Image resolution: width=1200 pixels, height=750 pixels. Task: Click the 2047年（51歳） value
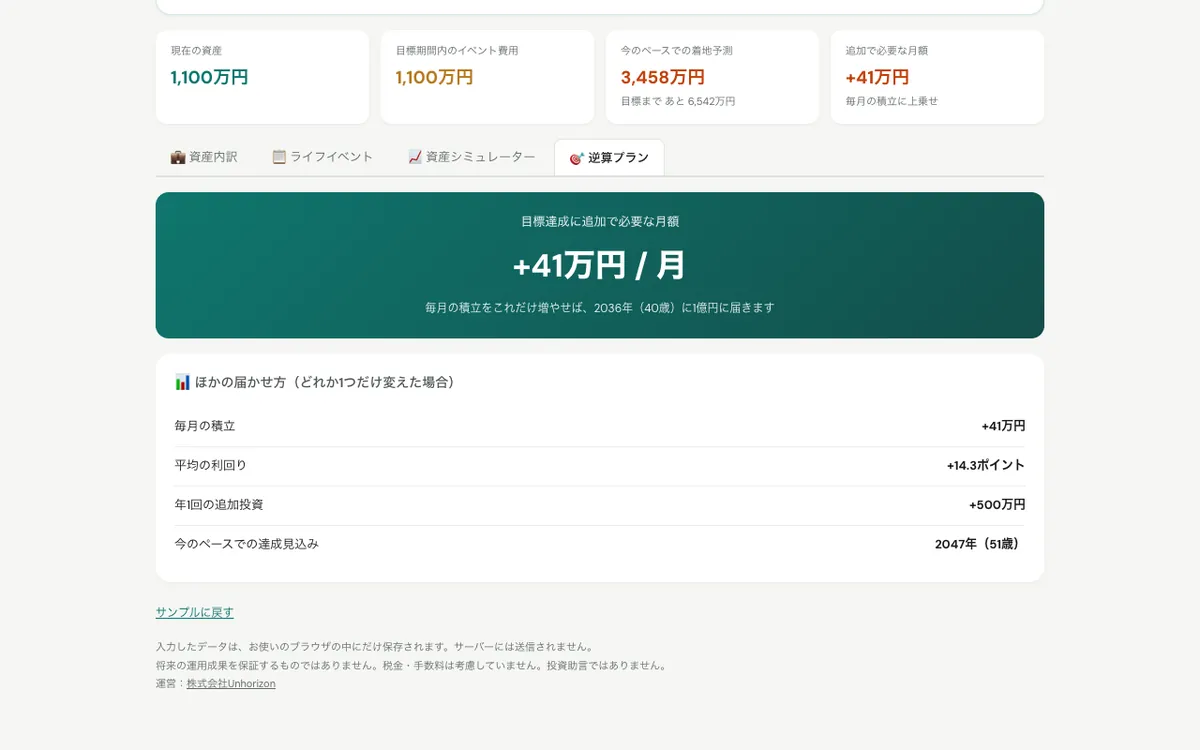point(980,544)
